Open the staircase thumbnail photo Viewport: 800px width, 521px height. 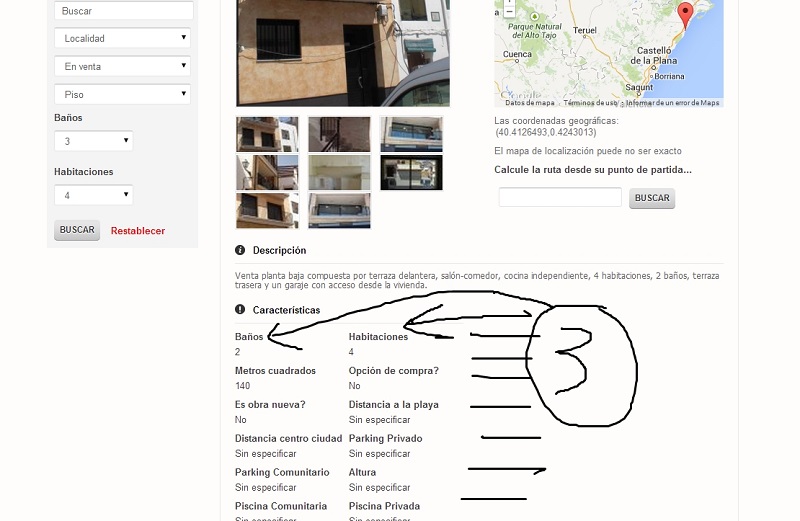tap(339, 134)
